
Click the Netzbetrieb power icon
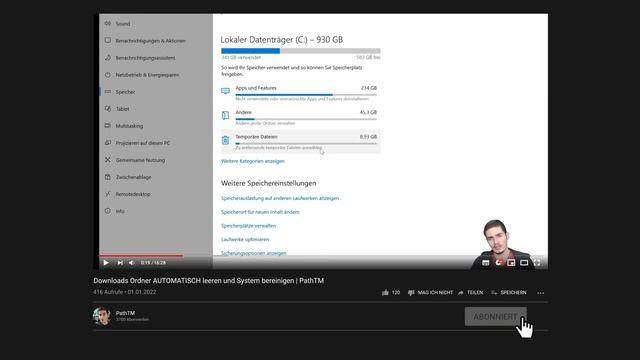pos(108,75)
